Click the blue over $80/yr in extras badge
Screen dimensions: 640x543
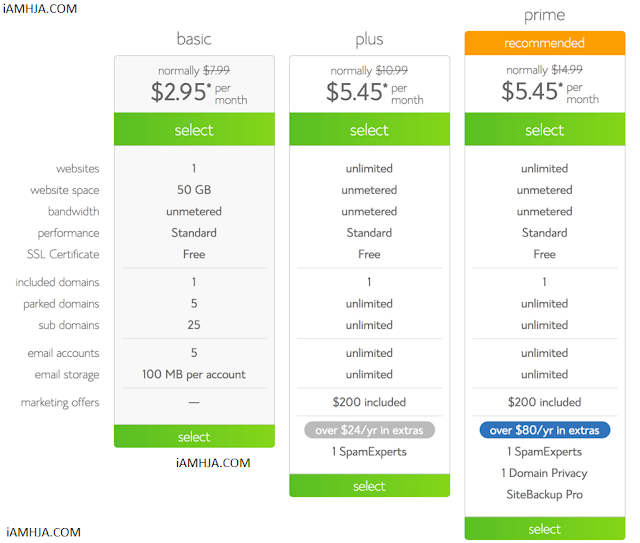(544, 430)
